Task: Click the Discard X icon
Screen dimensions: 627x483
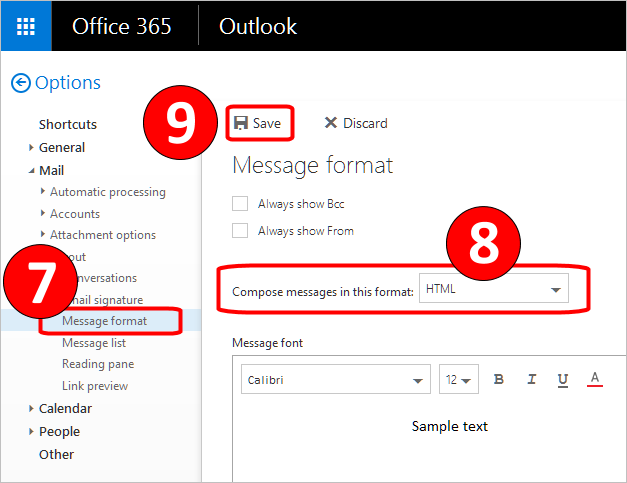Action: click(x=331, y=123)
